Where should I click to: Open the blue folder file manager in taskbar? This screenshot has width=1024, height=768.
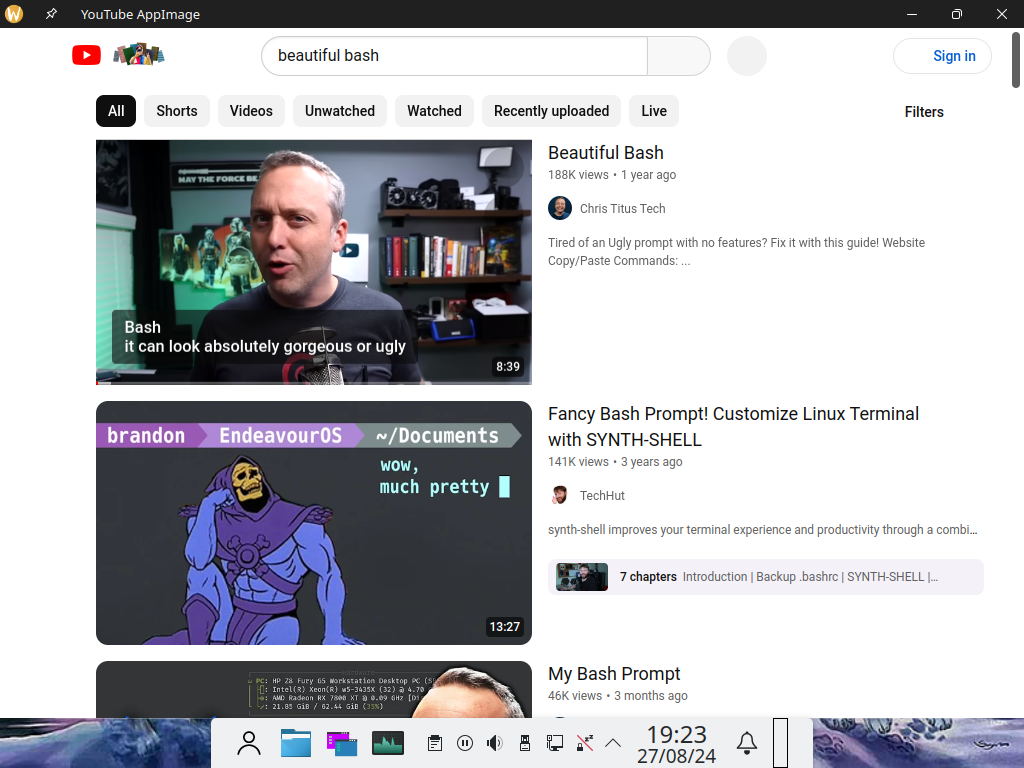296,743
